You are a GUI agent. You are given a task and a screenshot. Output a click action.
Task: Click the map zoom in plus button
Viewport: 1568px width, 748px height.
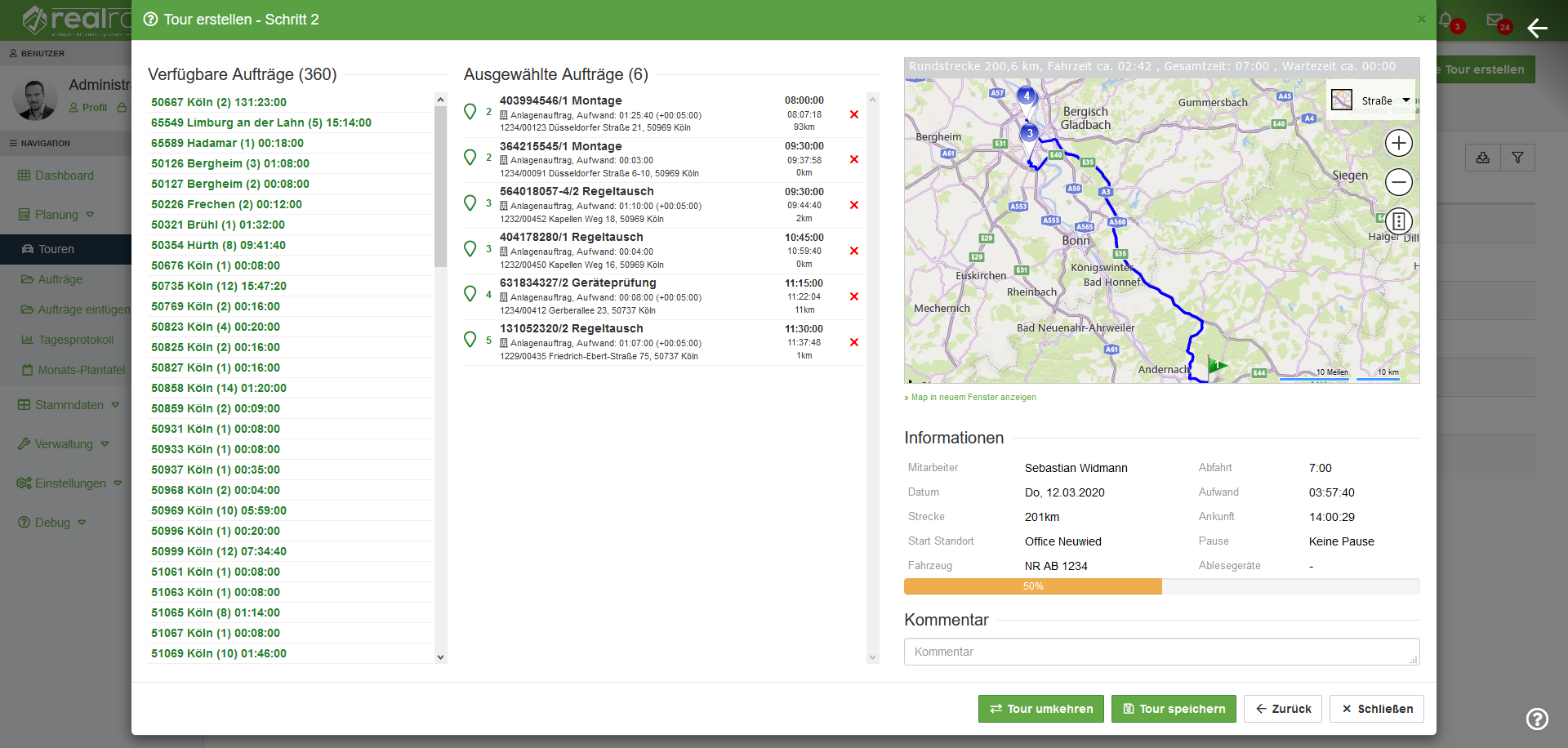click(1398, 144)
